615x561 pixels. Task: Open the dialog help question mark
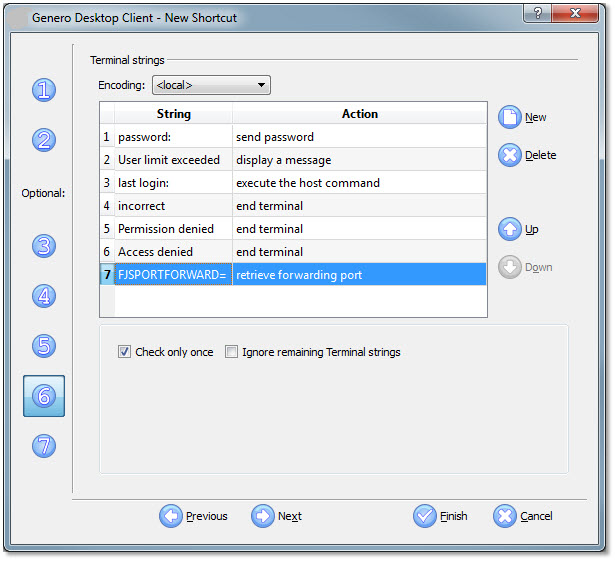coord(538,13)
